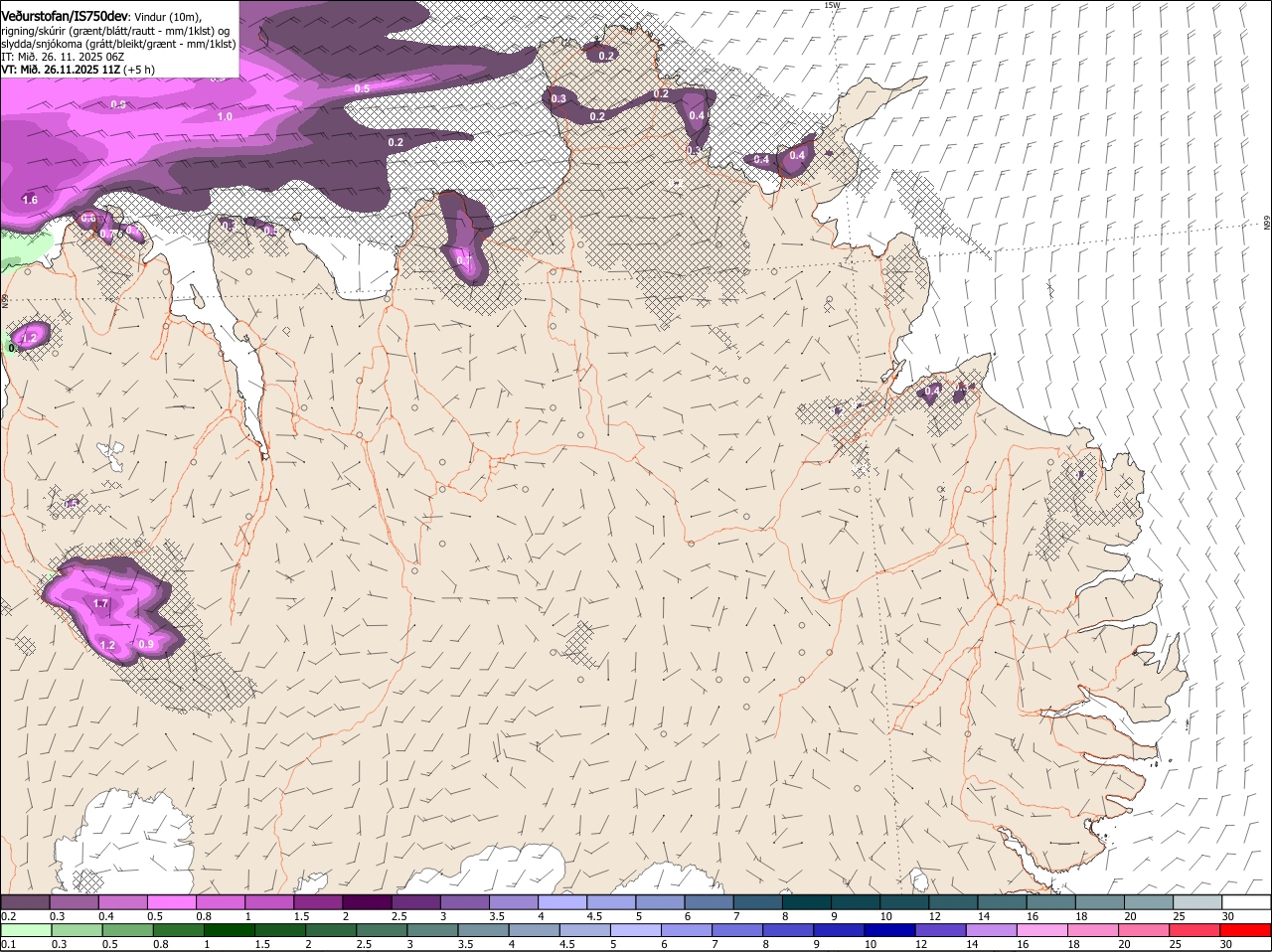Click the 0.1 label in the bottom legend row
The width and height of the screenshot is (1272, 952).
(8, 945)
